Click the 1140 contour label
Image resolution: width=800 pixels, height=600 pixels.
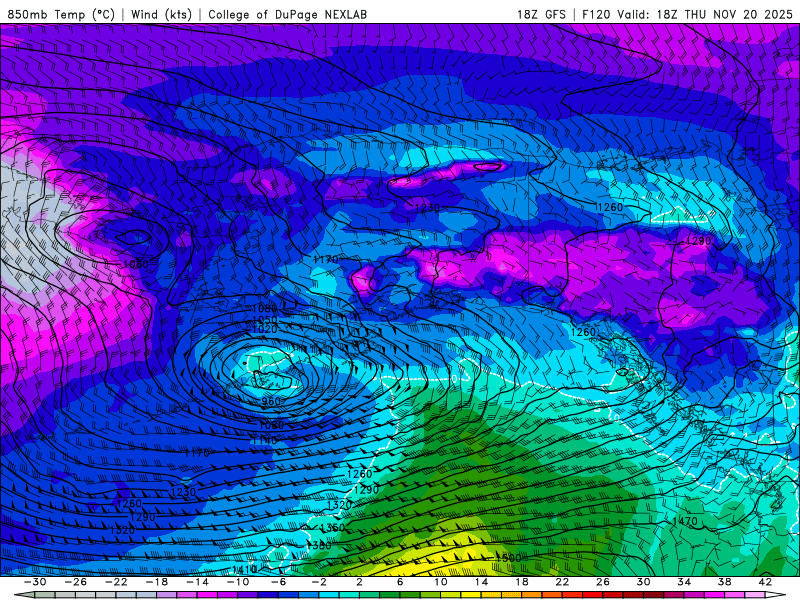tap(265, 440)
